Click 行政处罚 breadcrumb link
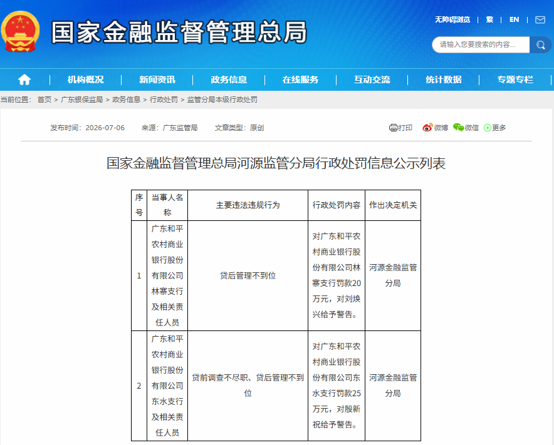The image size is (554, 445). [164, 100]
